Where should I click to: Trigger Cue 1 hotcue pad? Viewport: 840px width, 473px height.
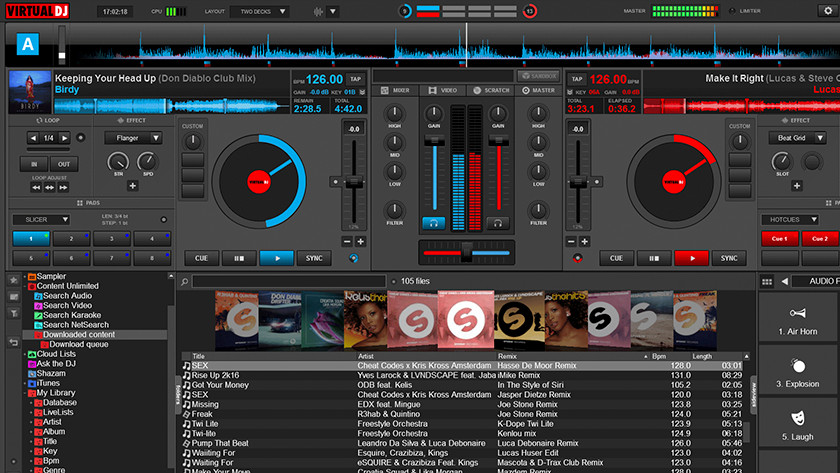(779, 239)
